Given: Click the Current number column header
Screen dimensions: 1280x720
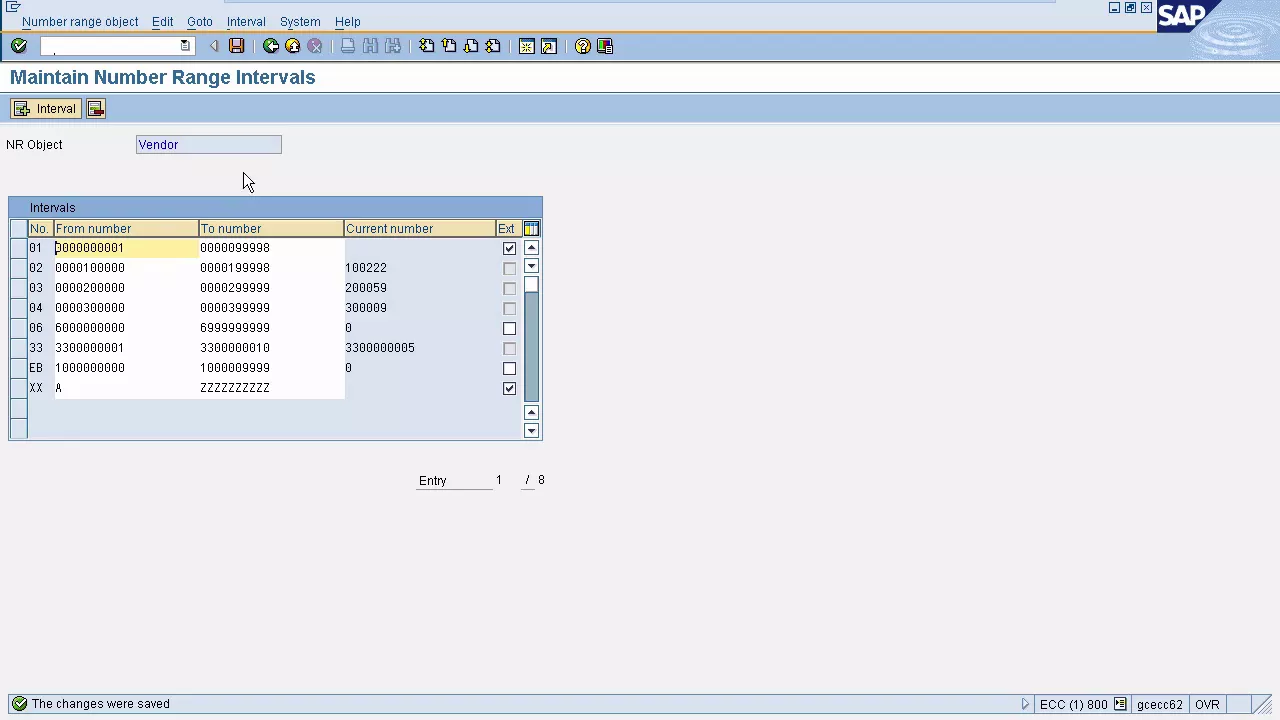Looking at the screenshot, I should (420, 229).
